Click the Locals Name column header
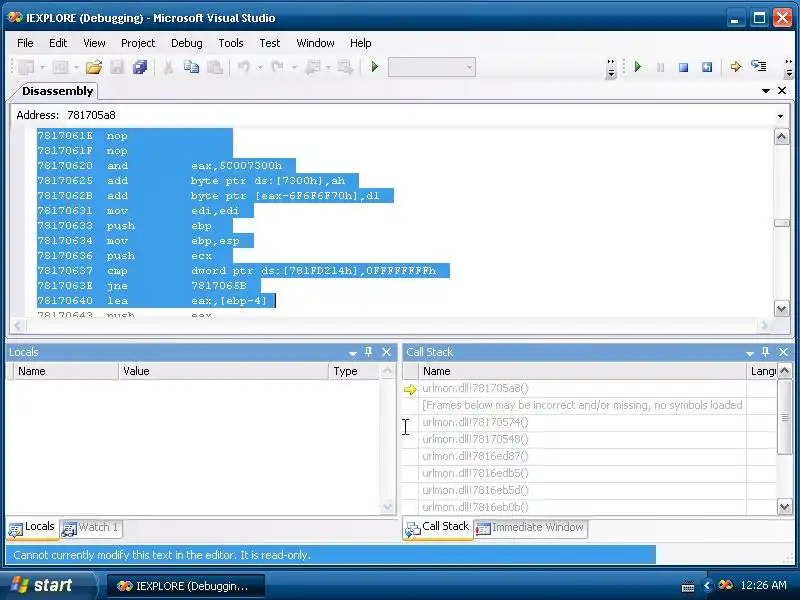Screen dimensions: 800x600 [66, 371]
